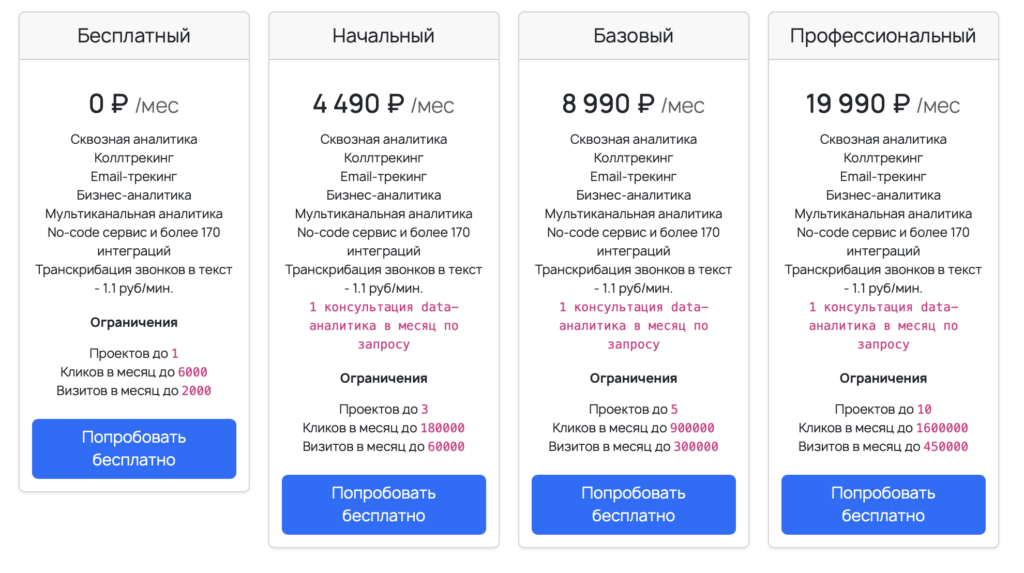Click the 1600000 clicks limit value
The width and height of the screenshot is (1024, 573).
pos(942,428)
